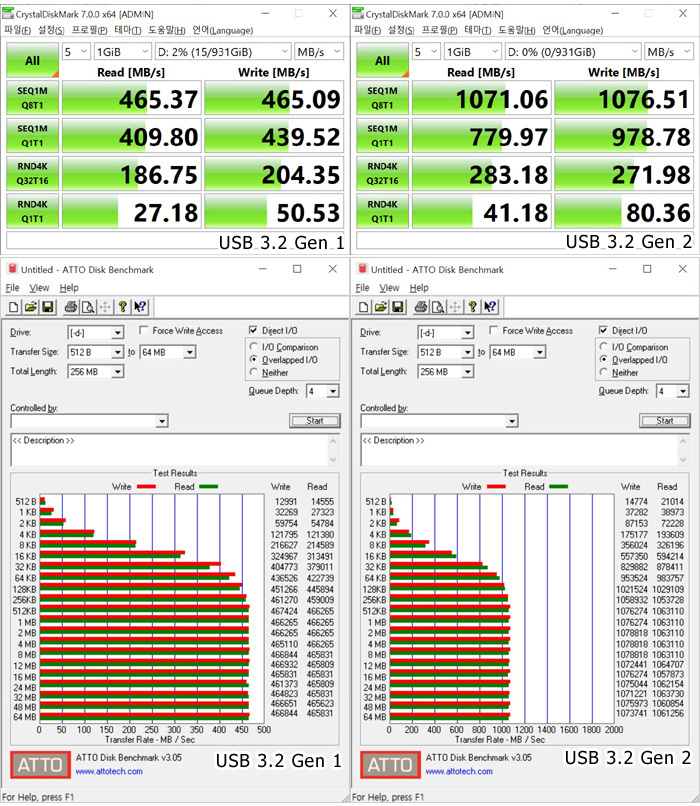Click green All button in left CrystalDiskMark
The height and width of the screenshot is (806, 700).
[x=32, y=61]
